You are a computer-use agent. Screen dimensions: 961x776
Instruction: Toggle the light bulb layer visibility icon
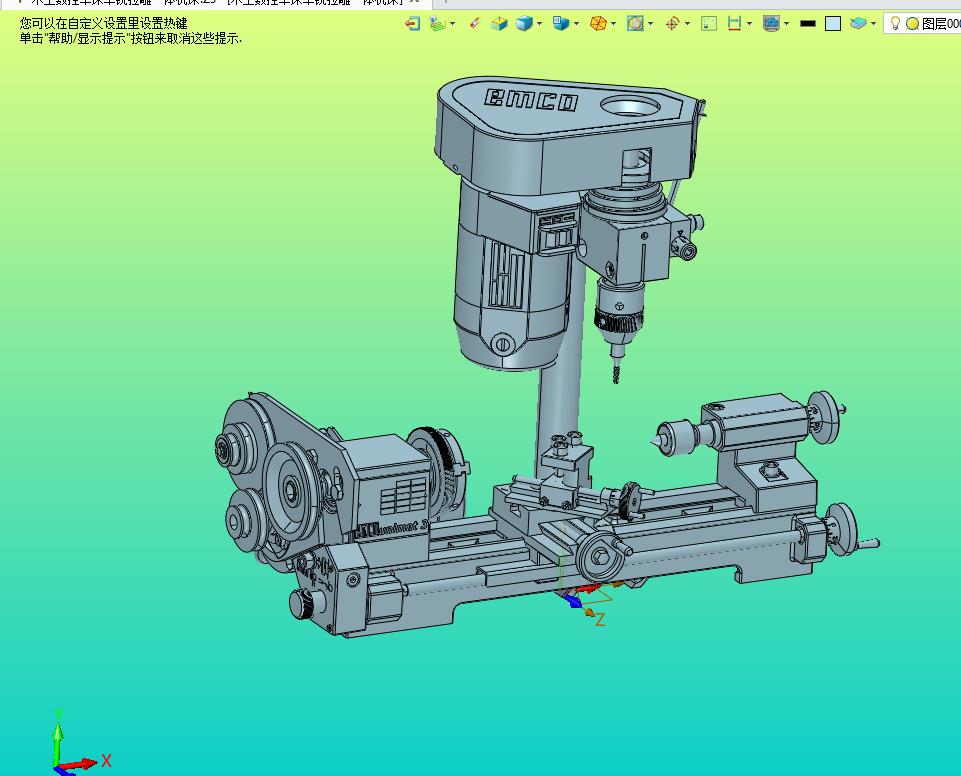896,23
